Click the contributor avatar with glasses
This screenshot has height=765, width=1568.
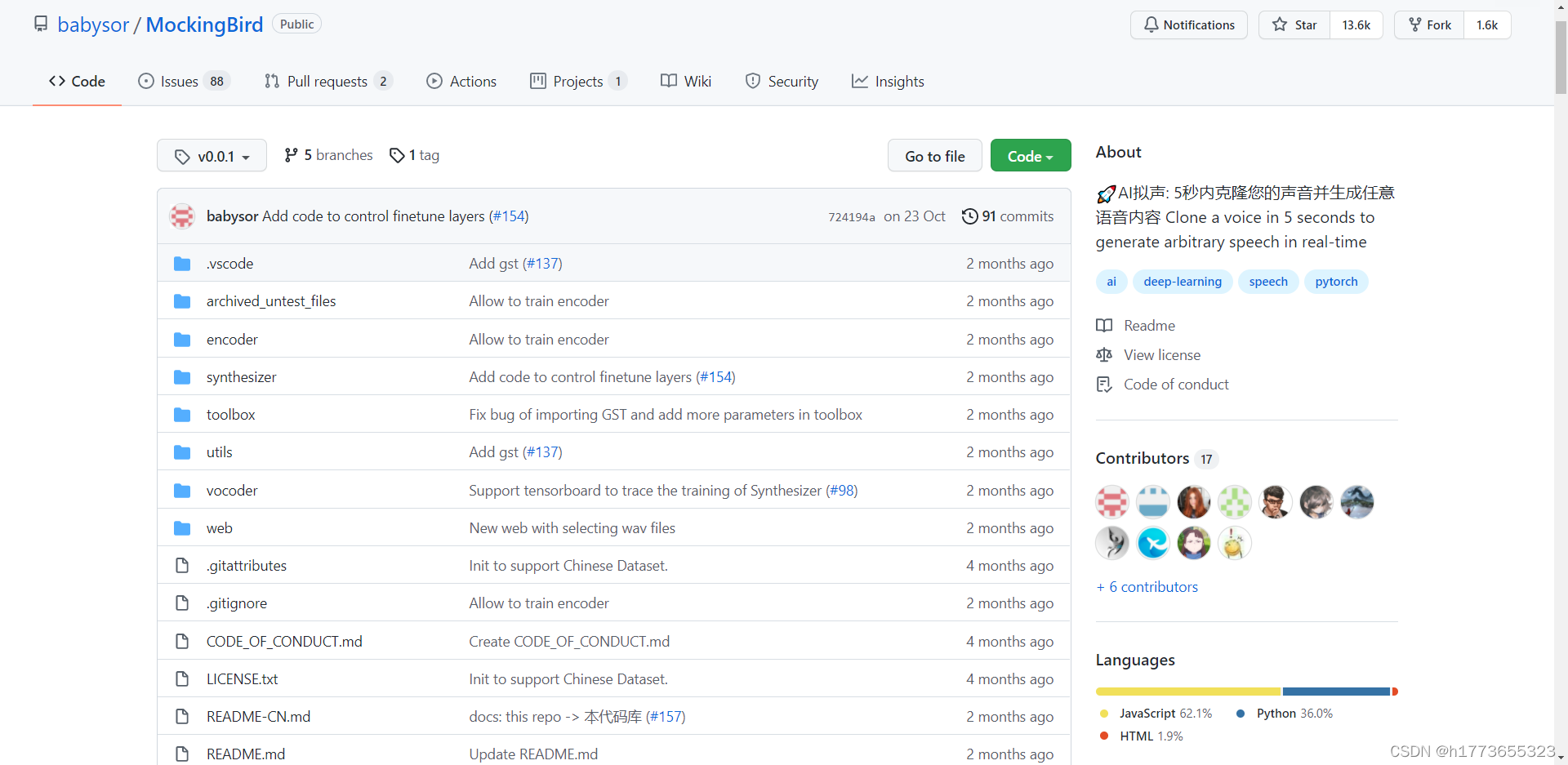(1276, 502)
